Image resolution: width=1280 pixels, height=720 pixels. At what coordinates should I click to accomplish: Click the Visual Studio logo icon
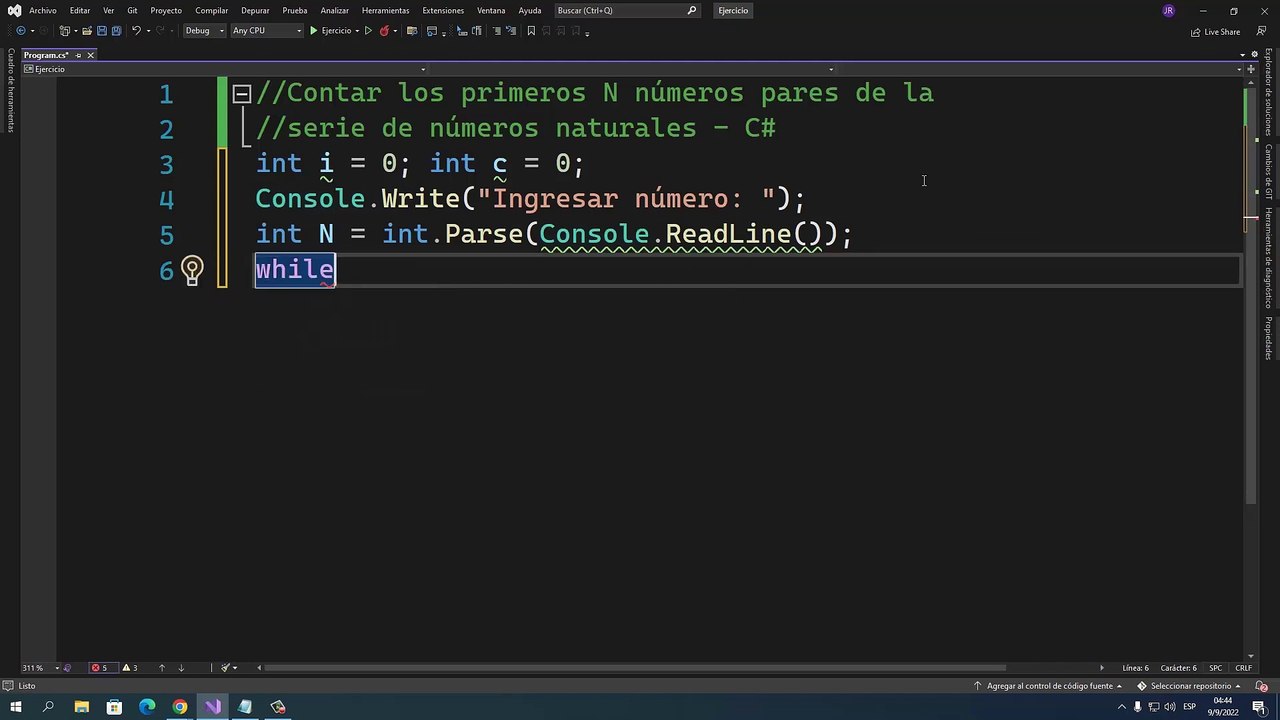[15, 10]
